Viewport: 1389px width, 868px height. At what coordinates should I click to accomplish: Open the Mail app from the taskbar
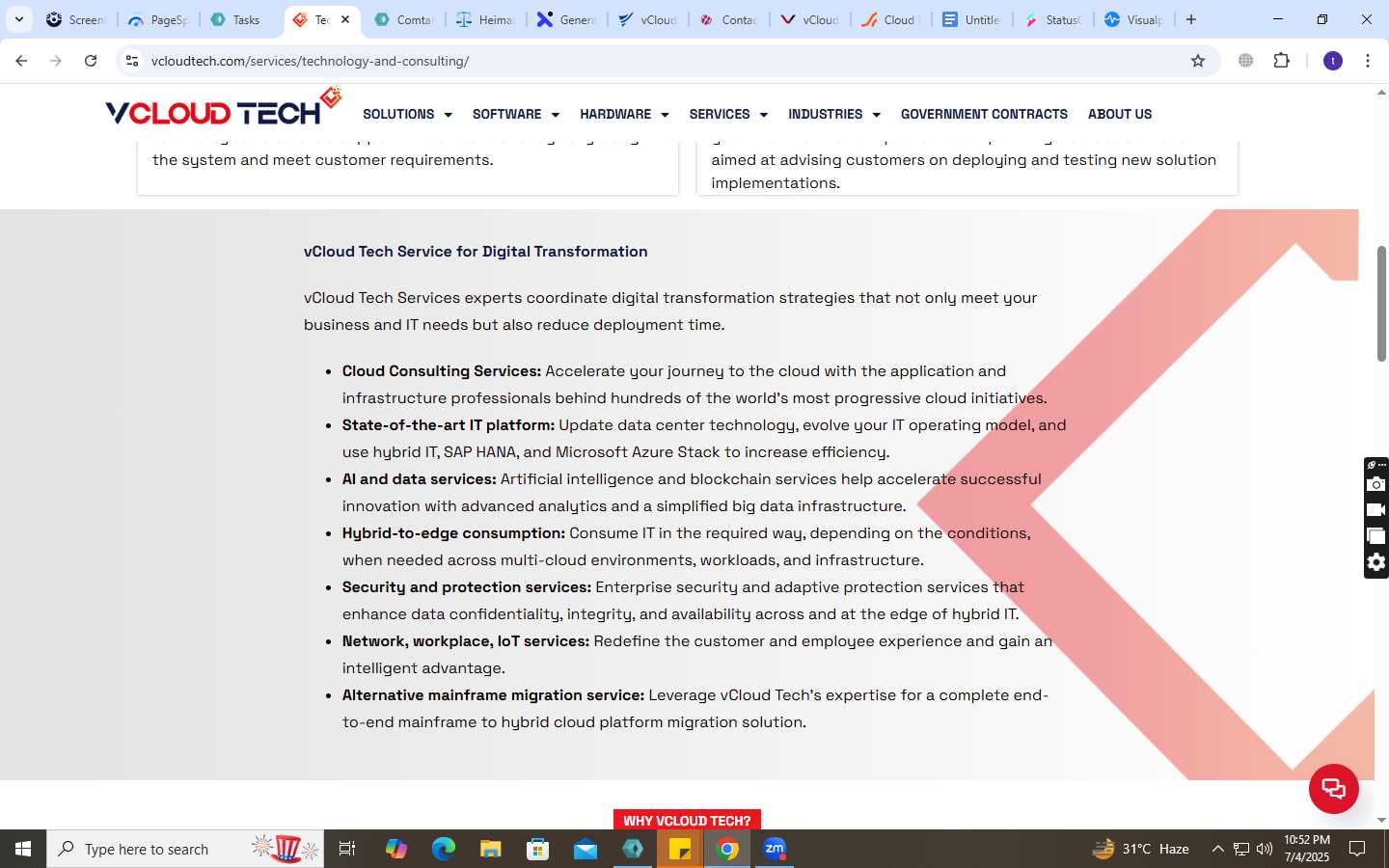(586, 849)
